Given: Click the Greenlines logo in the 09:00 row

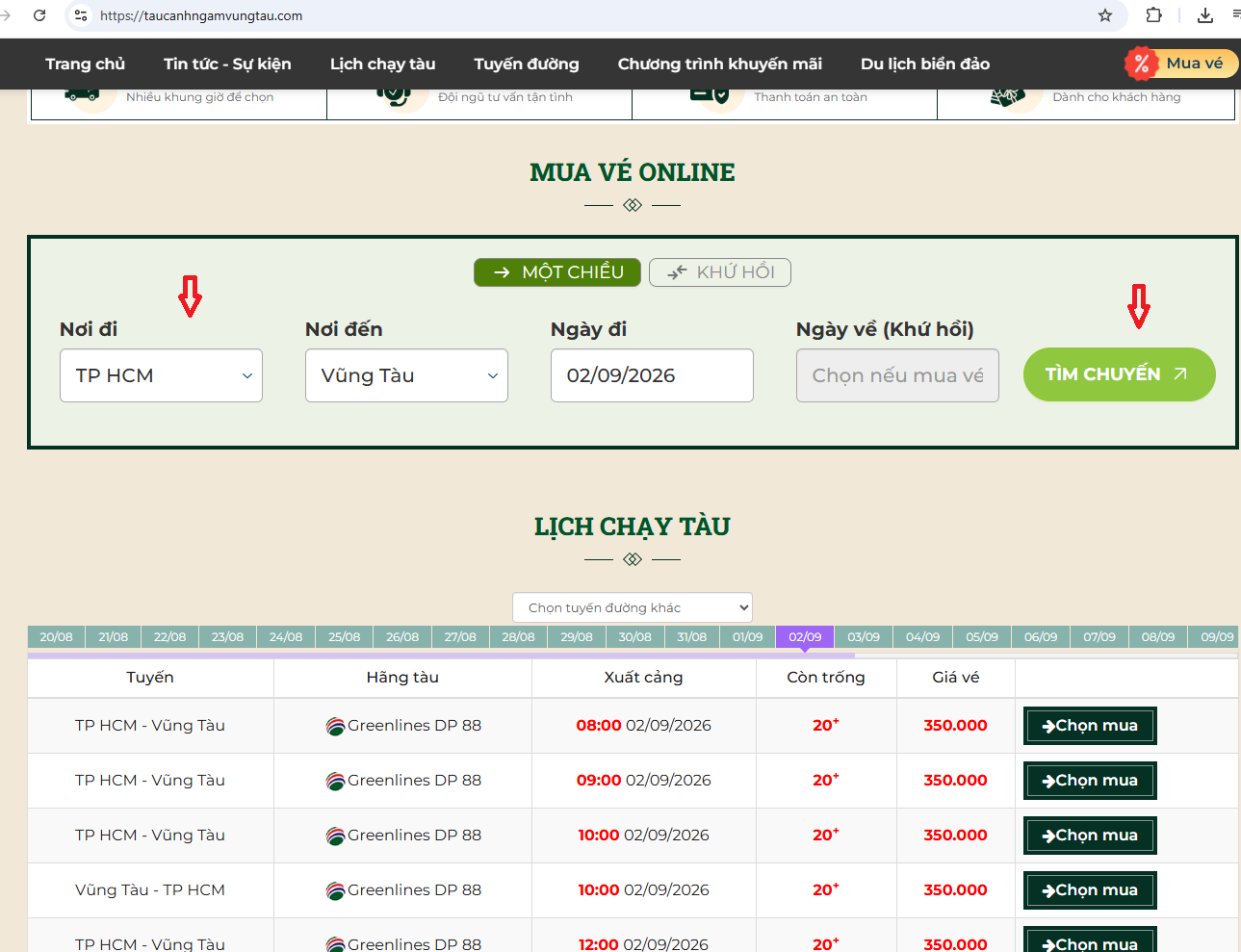Looking at the screenshot, I should pos(335,782).
